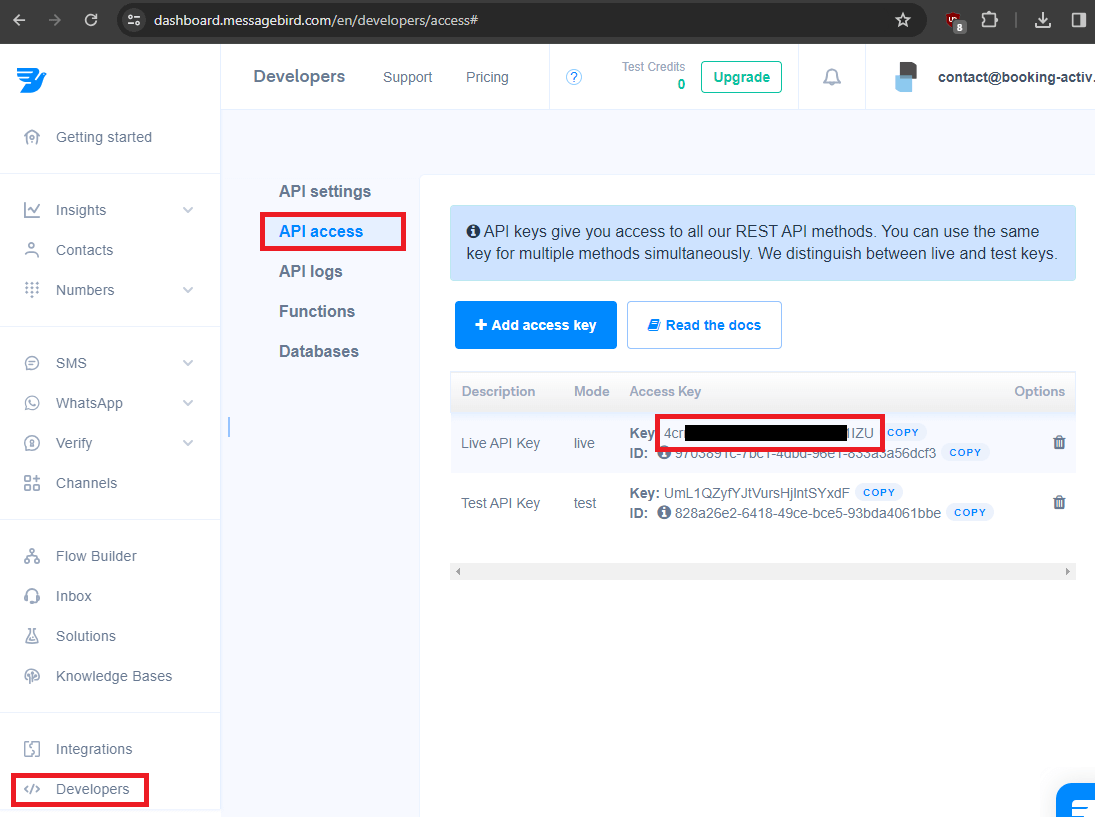The image size is (1095, 817).
Task: Click the SMS bubble icon
Action: (x=32, y=363)
